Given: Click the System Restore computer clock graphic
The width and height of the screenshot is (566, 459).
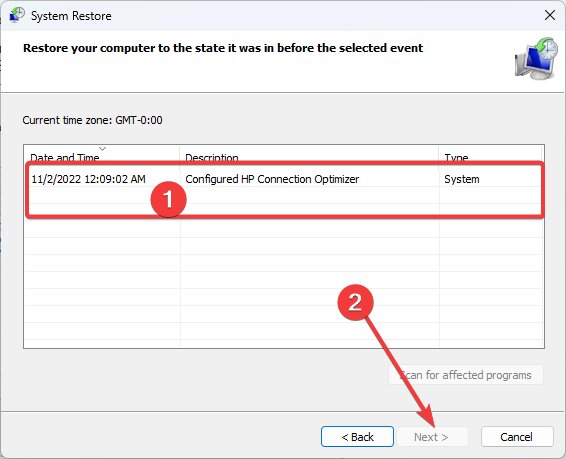Looking at the screenshot, I should (536, 58).
